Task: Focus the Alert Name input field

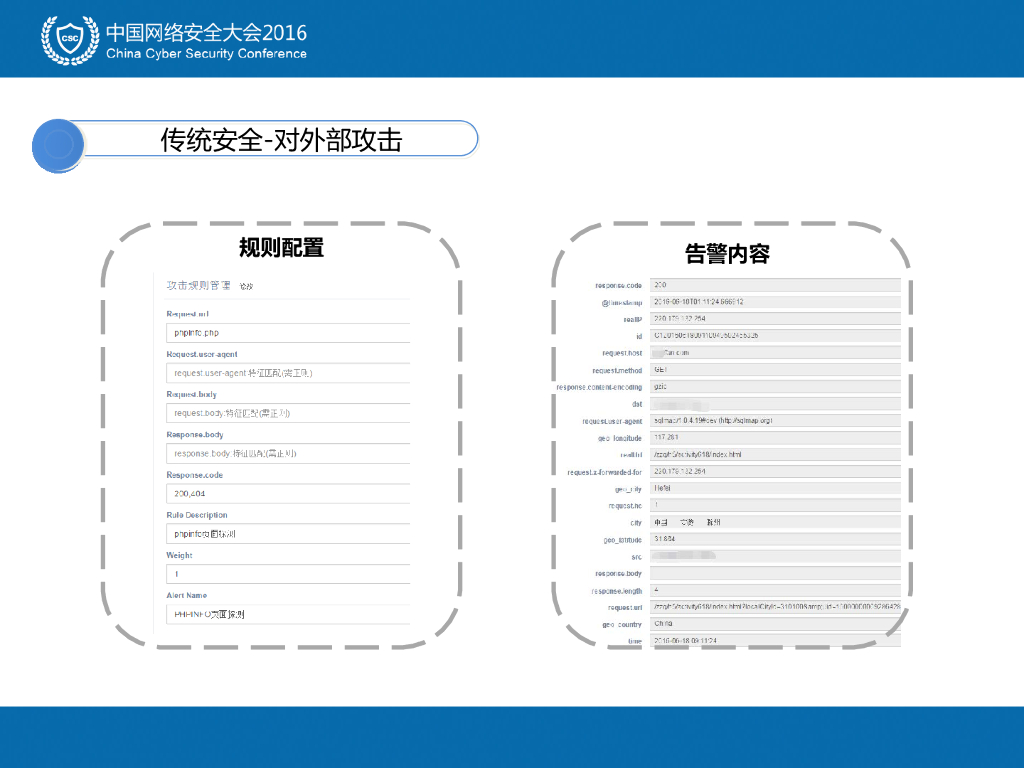Action: 288,614
